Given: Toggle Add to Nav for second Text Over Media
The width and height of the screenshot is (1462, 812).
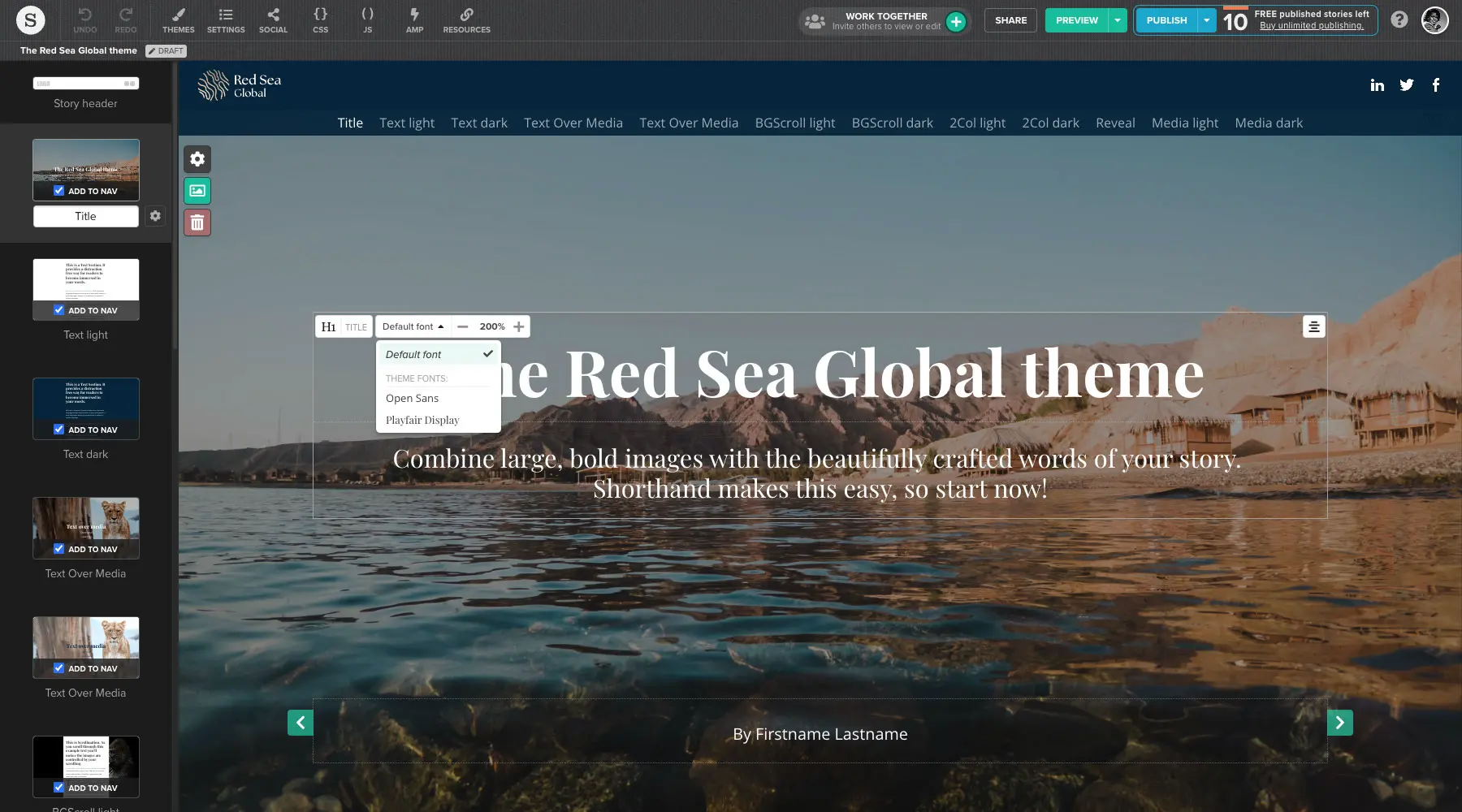Looking at the screenshot, I should pos(58,668).
